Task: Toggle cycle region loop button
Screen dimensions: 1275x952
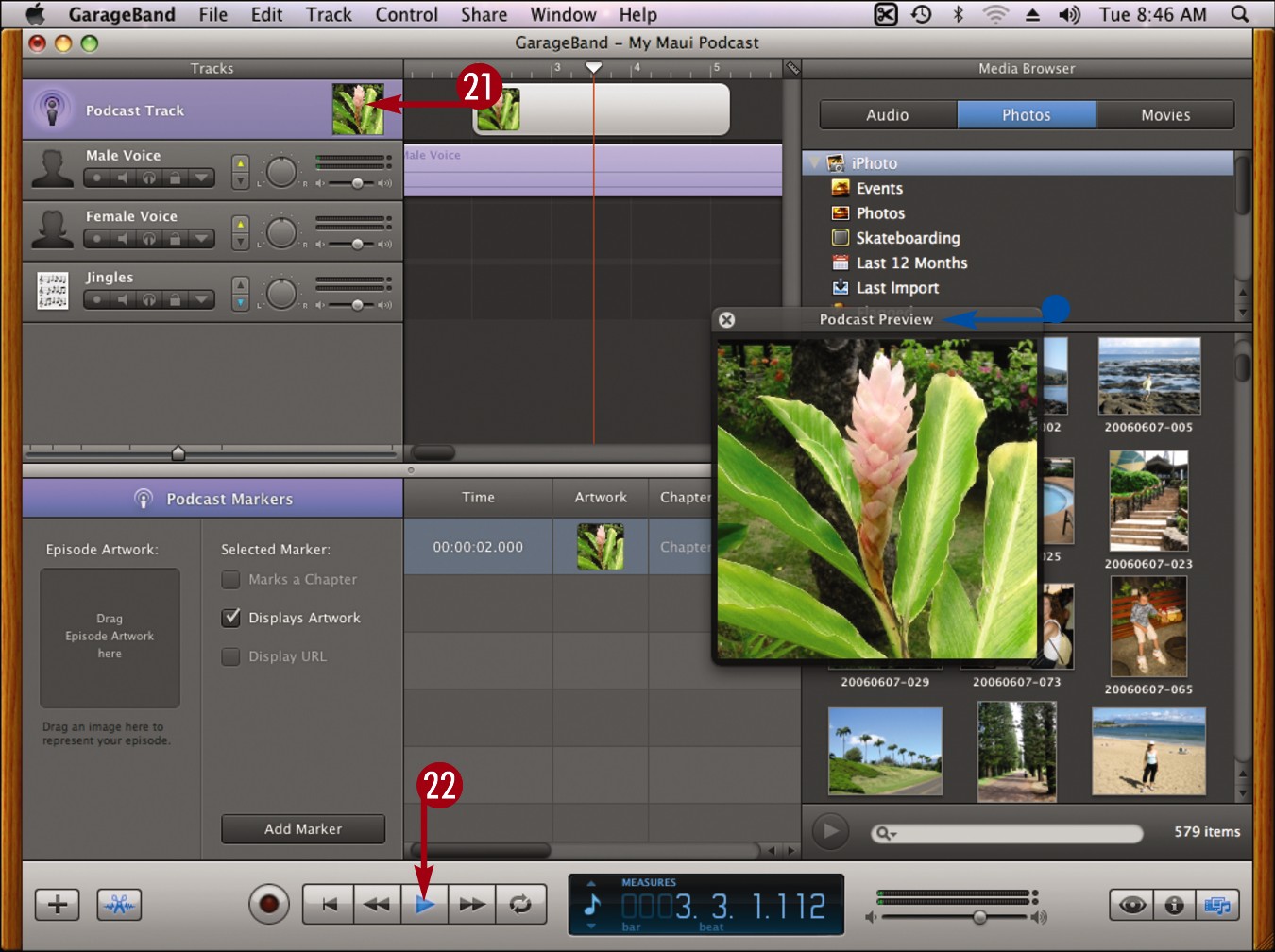Action: click(520, 904)
